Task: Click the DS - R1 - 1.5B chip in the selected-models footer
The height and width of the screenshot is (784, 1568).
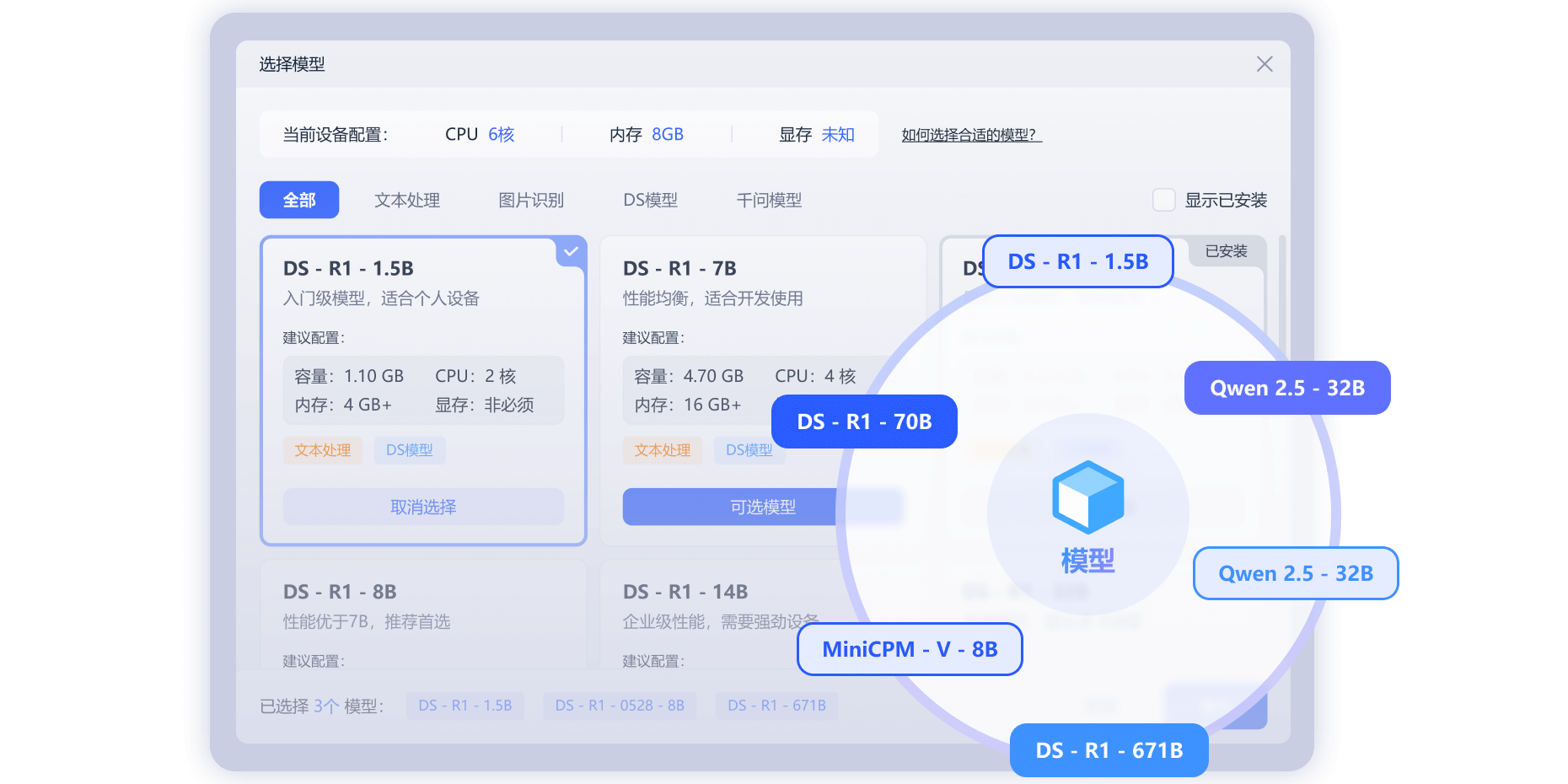Action: pyautogui.click(x=465, y=706)
